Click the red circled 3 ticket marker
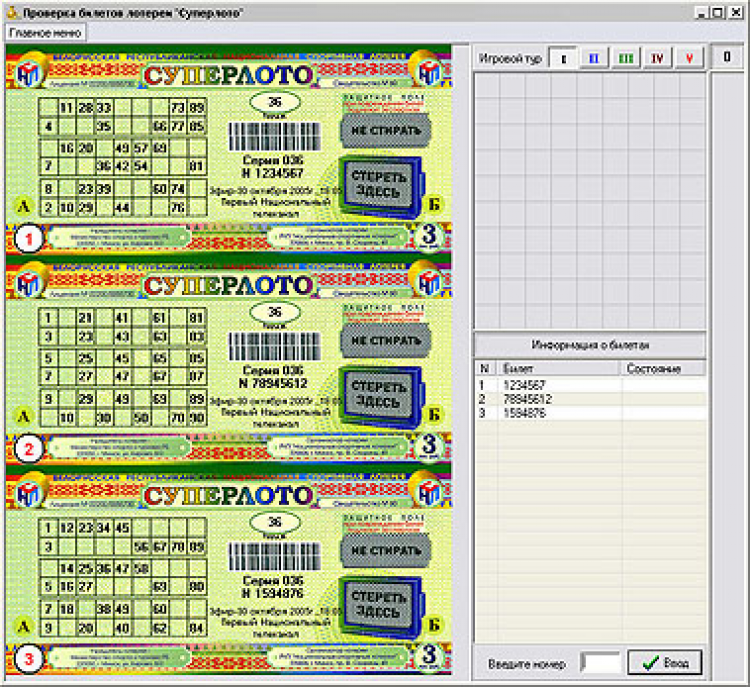The width and height of the screenshot is (750, 687). pyautogui.click(x=29, y=659)
